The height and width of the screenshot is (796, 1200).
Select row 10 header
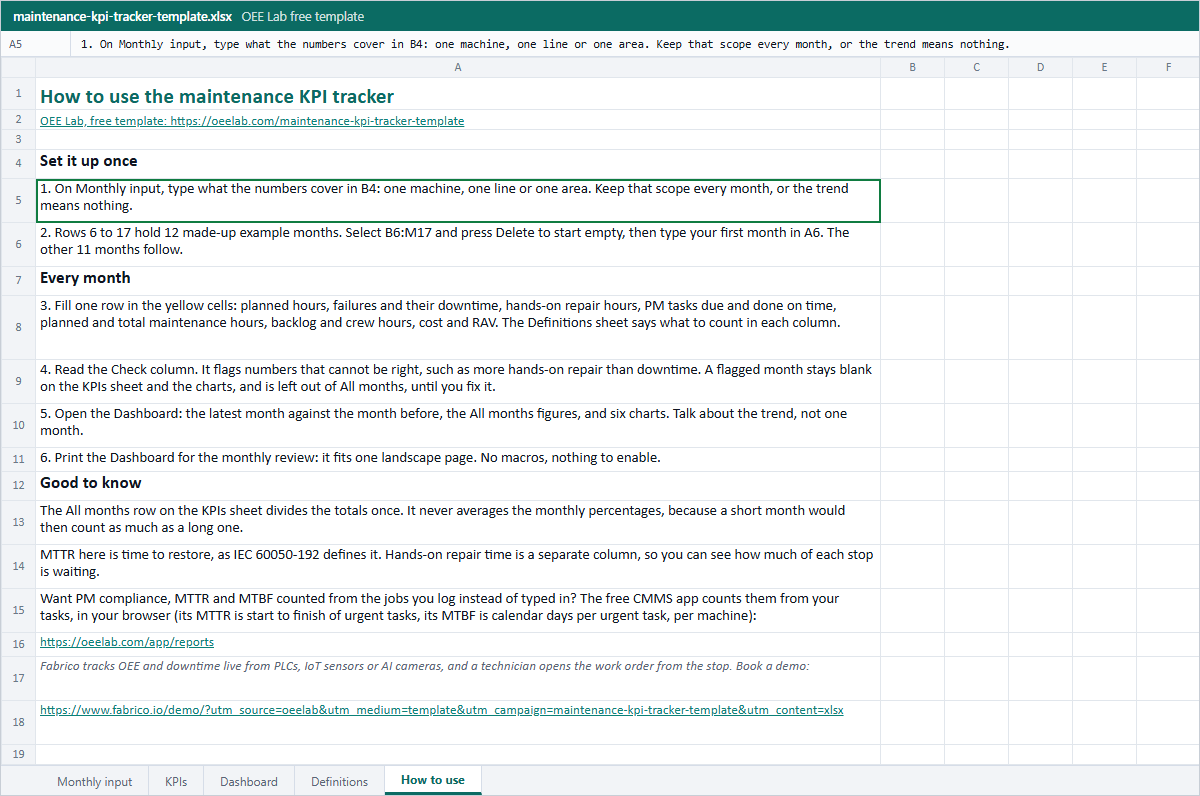[18, 425]
